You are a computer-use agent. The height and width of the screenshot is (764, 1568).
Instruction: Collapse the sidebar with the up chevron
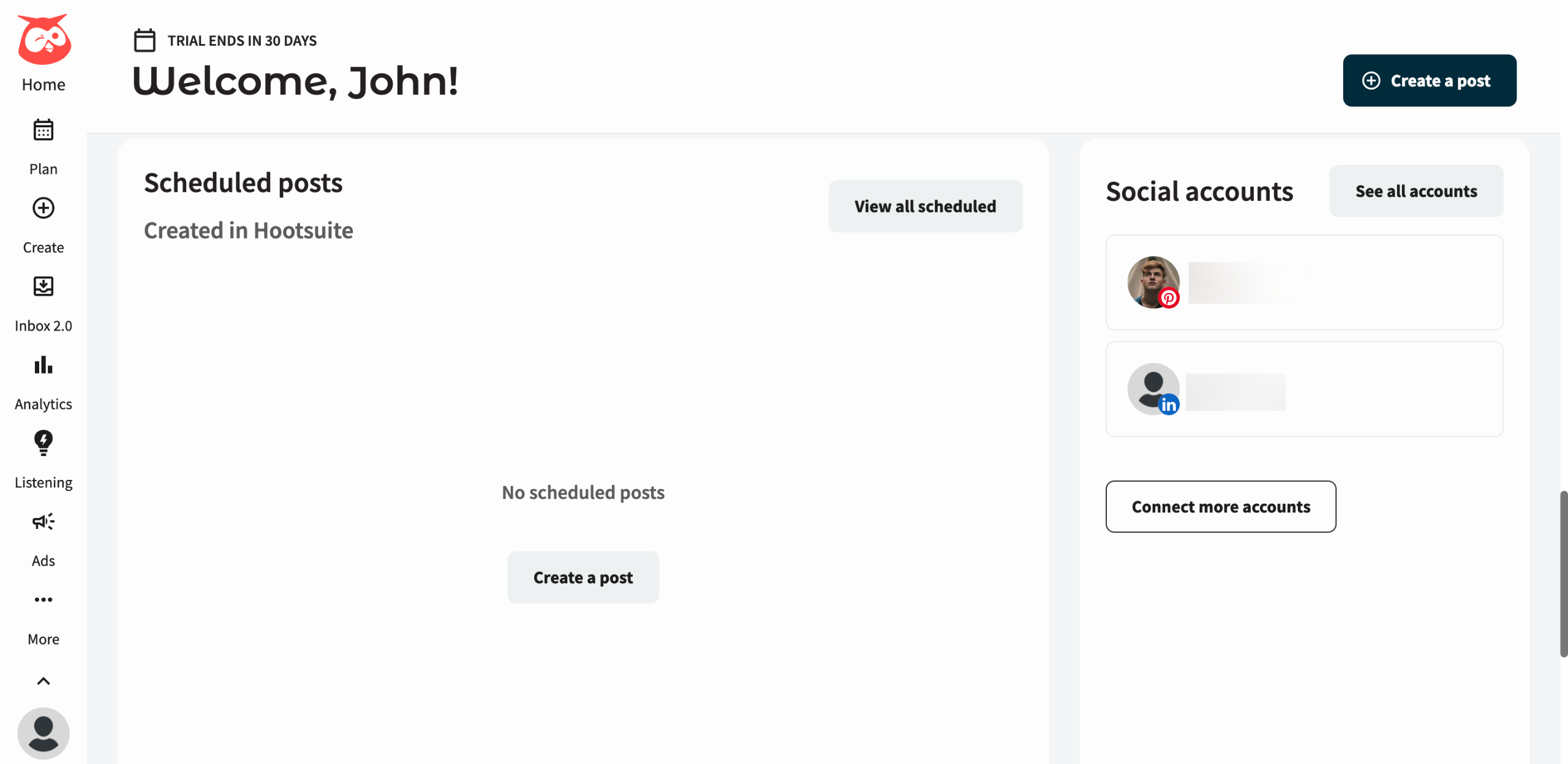[x=43, y=681]
